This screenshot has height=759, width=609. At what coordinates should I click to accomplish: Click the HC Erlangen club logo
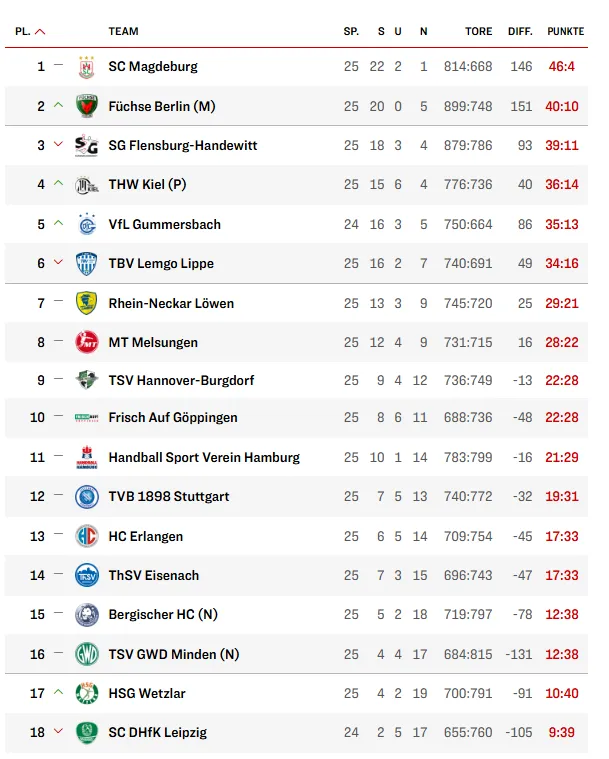click(x=87, y=537)
